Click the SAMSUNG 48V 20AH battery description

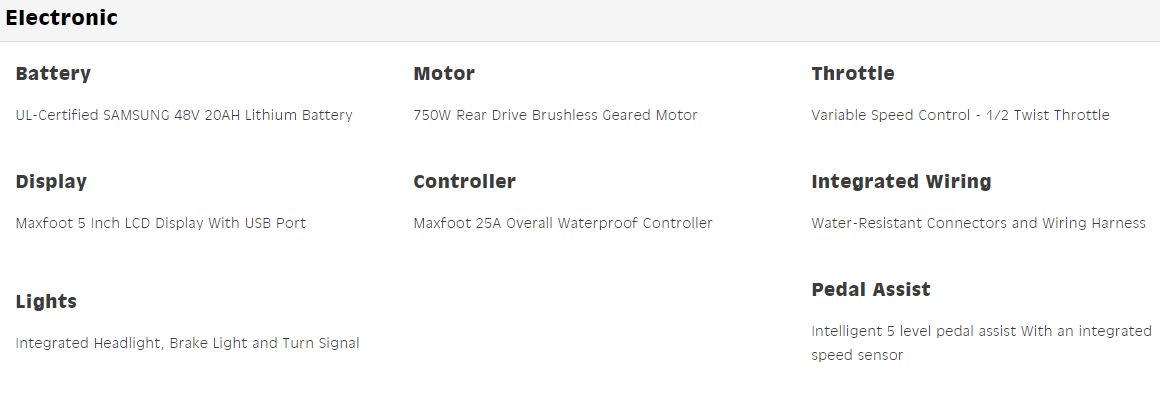pyautogui.click(x=183, y=115)
